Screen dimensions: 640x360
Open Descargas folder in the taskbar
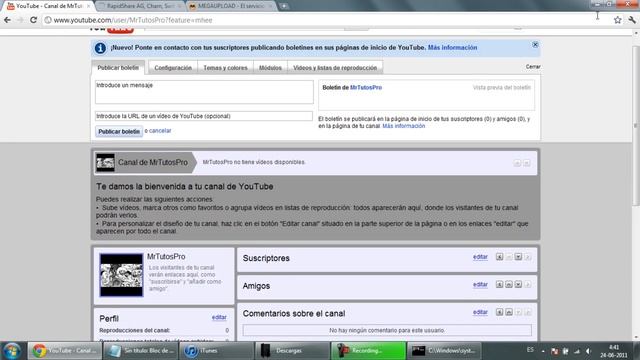tap(292, 351)
